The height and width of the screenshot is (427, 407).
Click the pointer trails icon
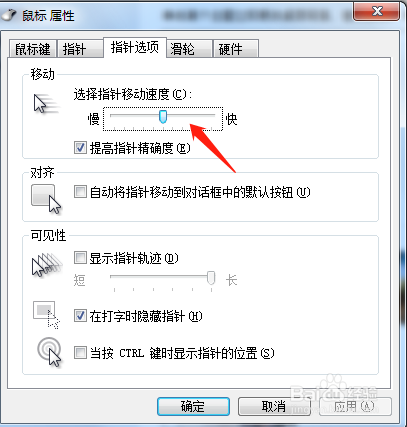pos(47,265)
